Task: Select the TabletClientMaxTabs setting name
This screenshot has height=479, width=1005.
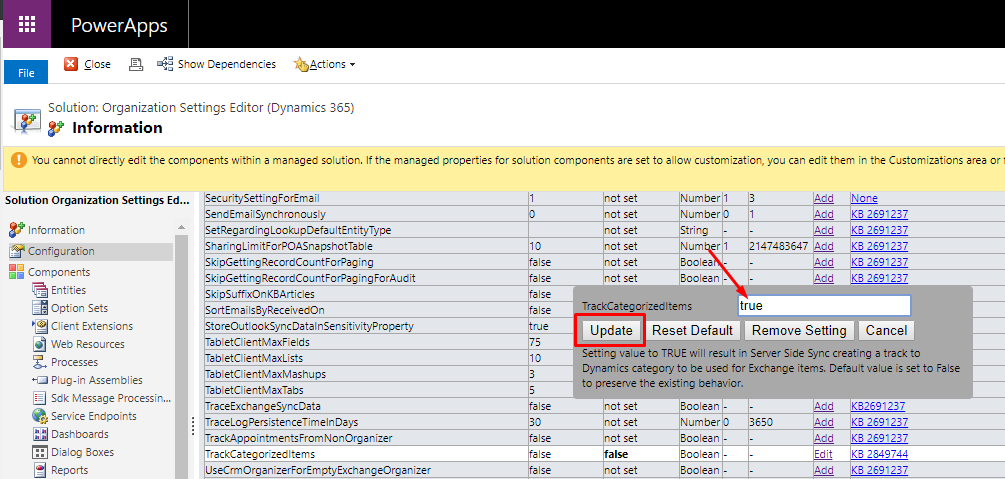Action: pyautogui.click(x=254, y=390)
